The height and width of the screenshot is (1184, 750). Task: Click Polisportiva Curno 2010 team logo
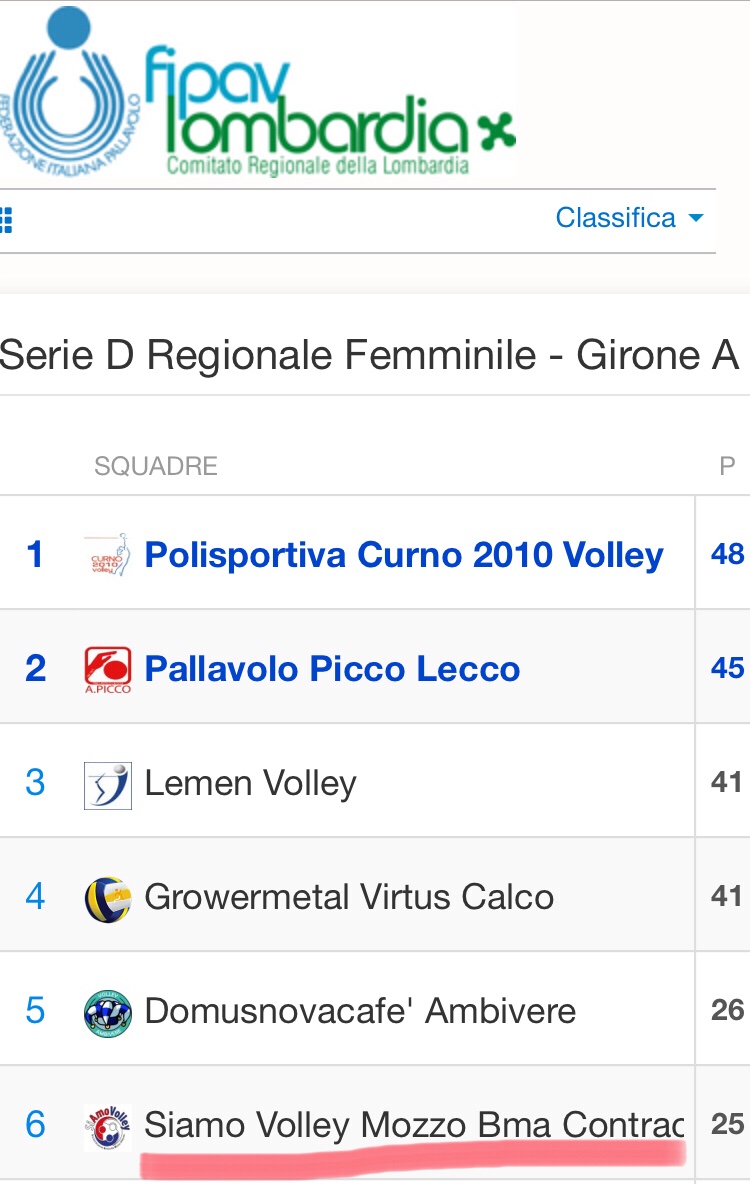tap(107, 555)
